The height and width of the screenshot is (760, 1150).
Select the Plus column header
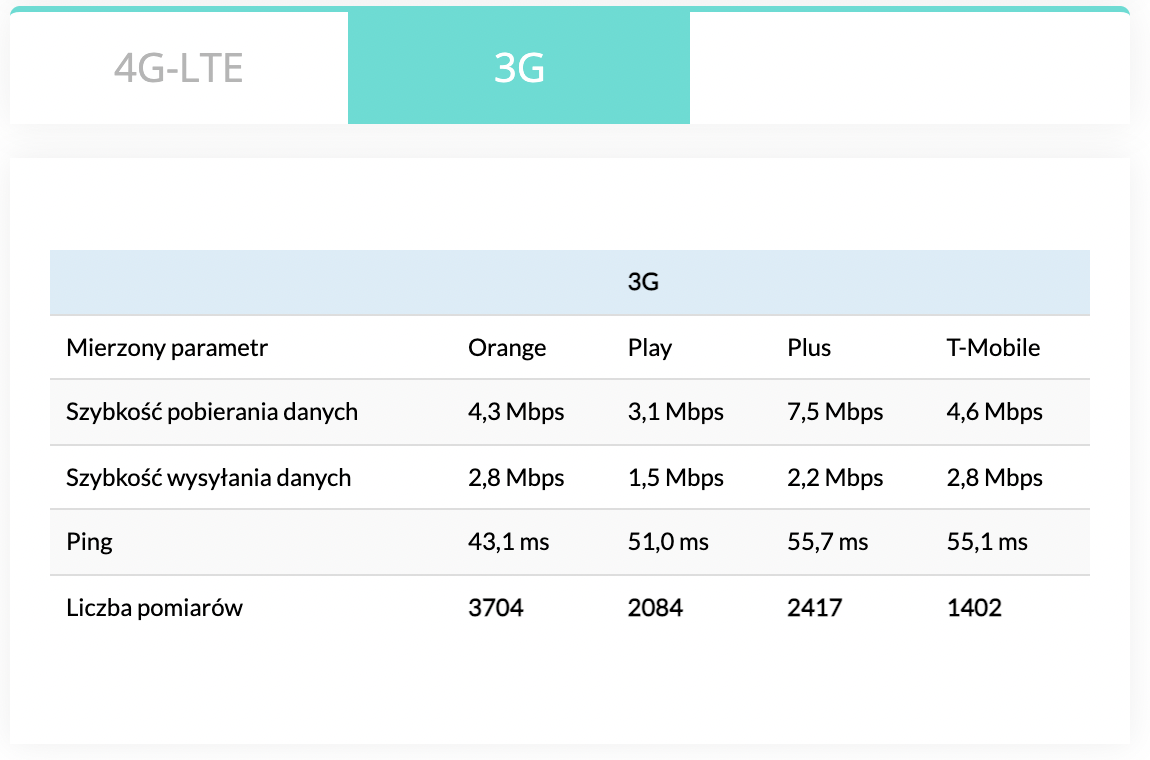(x=809, y=348)
